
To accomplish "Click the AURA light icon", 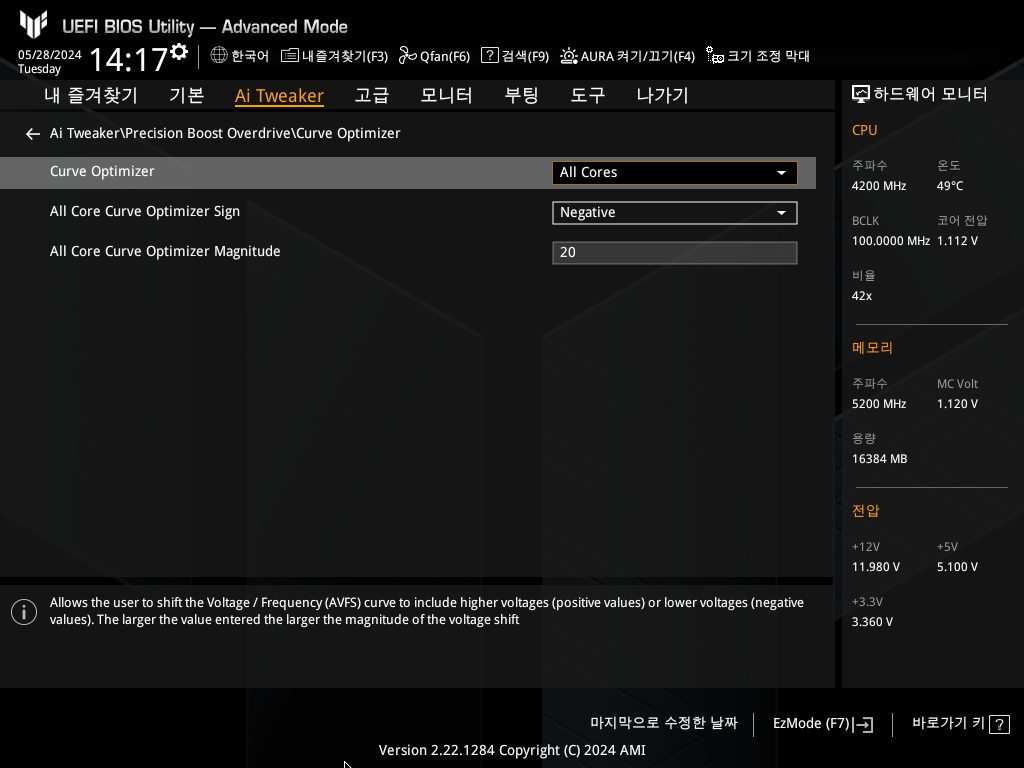I will click(x=569, y=56).
